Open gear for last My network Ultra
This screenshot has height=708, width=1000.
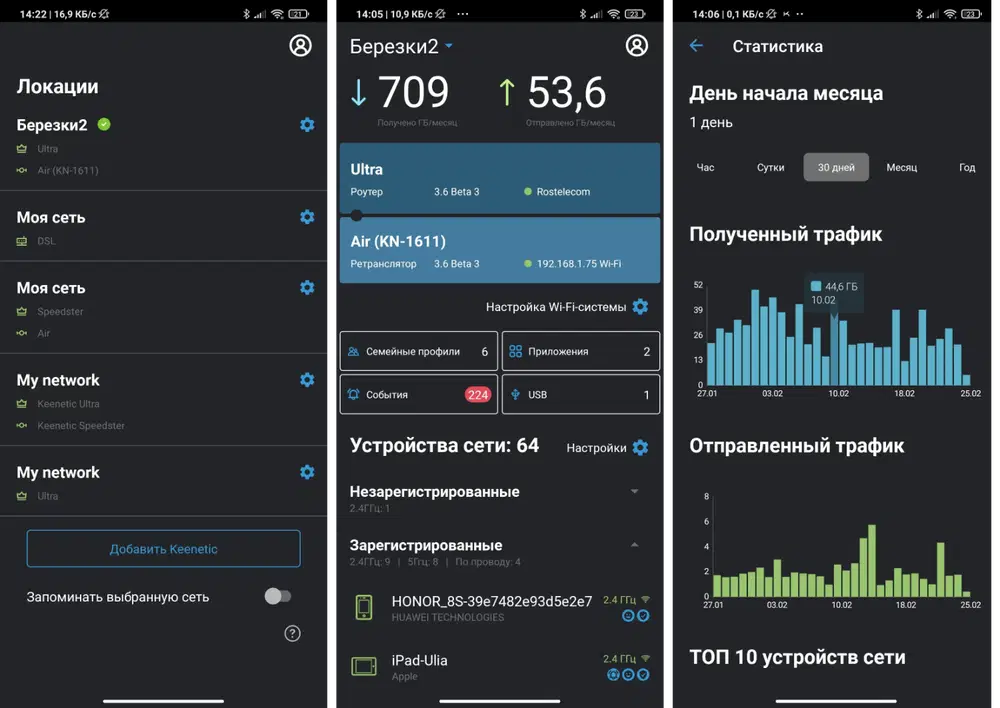click(x=307, y=472)
